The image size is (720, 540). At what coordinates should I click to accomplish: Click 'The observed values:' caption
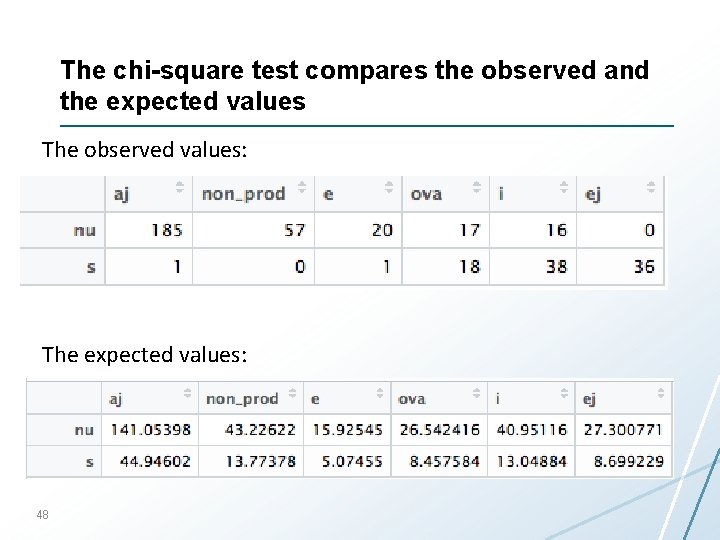[145, 150]
